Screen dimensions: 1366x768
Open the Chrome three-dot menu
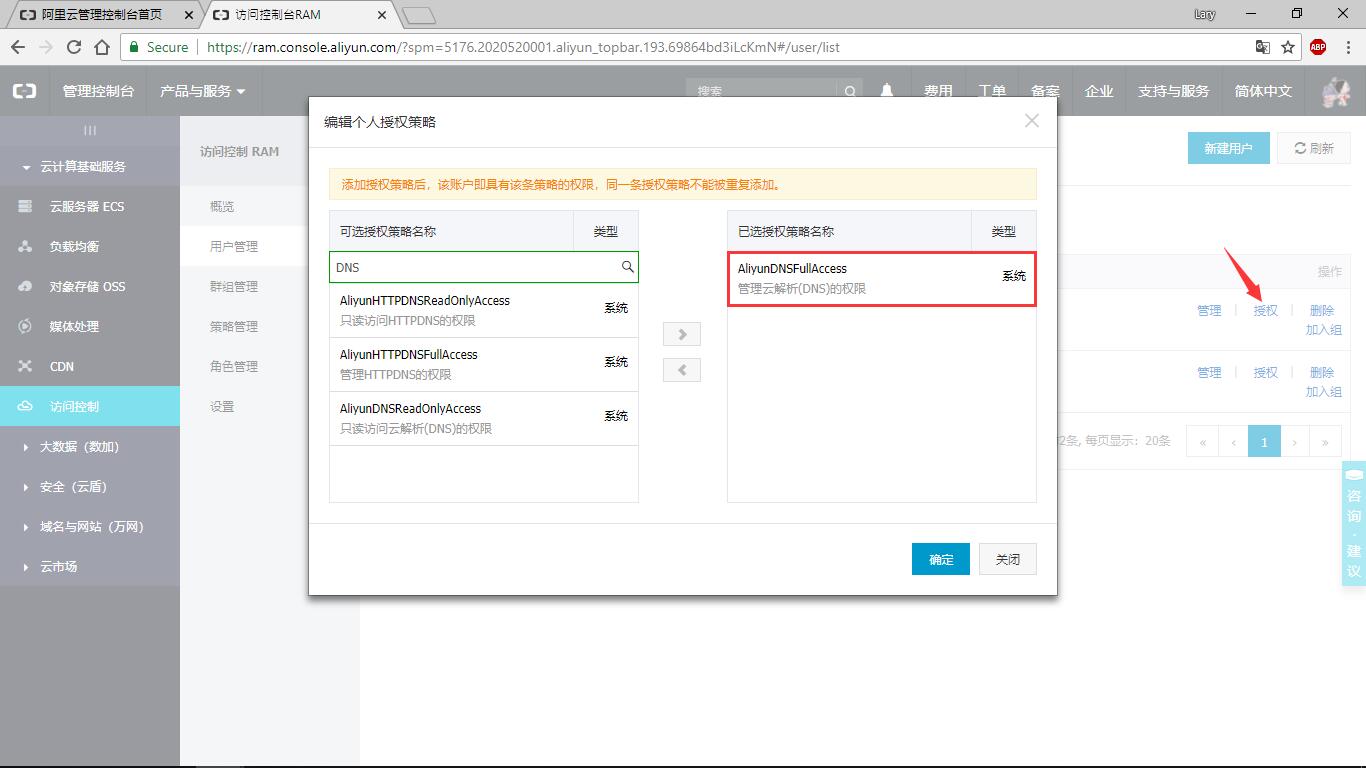pos(1347,47)
